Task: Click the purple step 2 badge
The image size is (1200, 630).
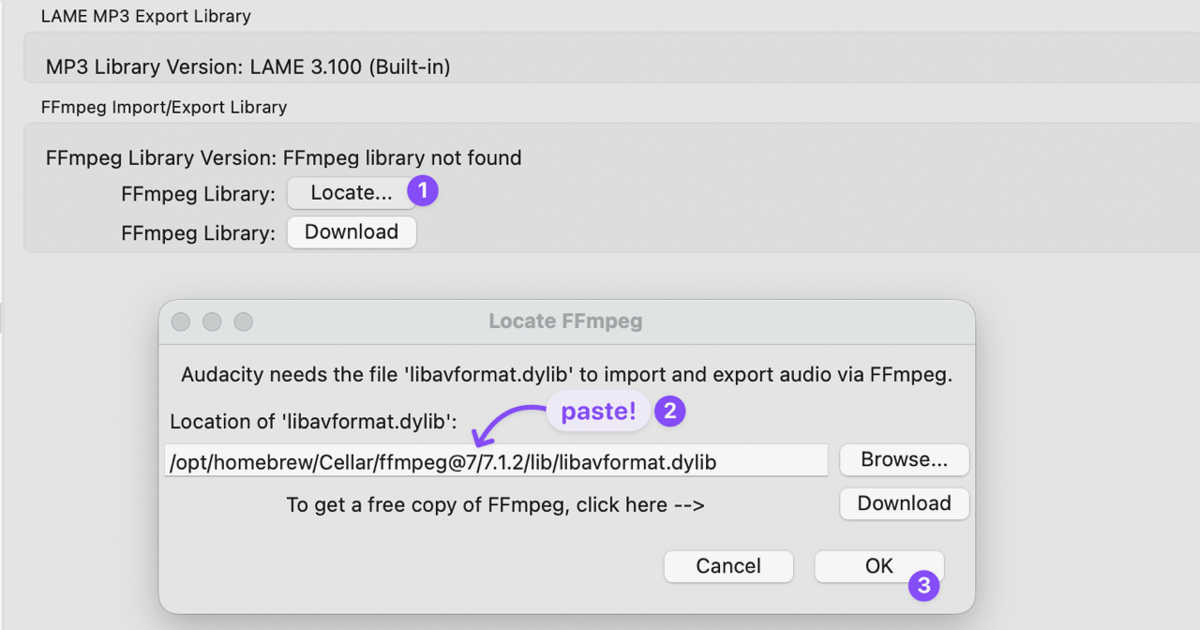Action: click(x=669, y=411)
